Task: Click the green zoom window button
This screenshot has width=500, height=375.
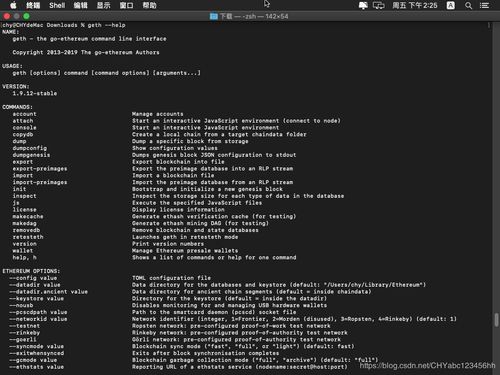Action: (x=26, y=16)
